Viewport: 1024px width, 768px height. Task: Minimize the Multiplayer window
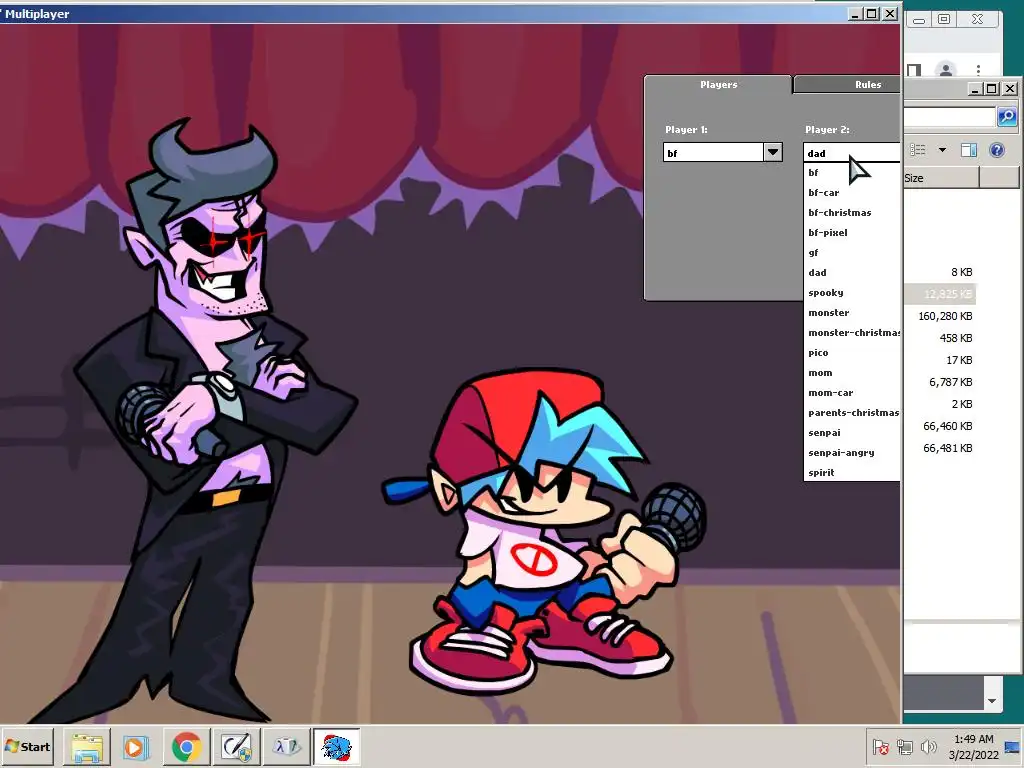click(854, 13)
